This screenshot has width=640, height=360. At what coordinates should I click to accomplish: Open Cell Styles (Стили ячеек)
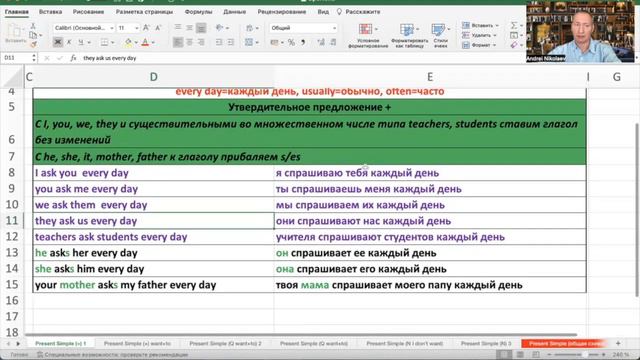(x=440, y=35)
